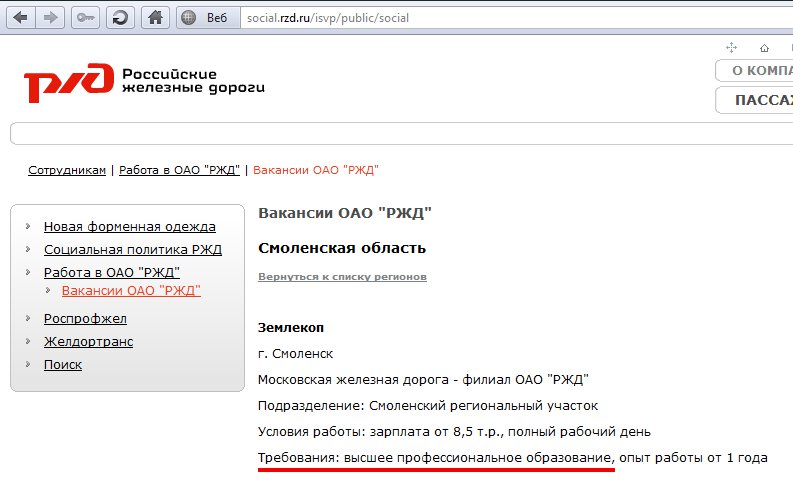793x497 pixels.
Task: Open the 'ПАССАЖ...' top menu button
Action: point(754,100)
